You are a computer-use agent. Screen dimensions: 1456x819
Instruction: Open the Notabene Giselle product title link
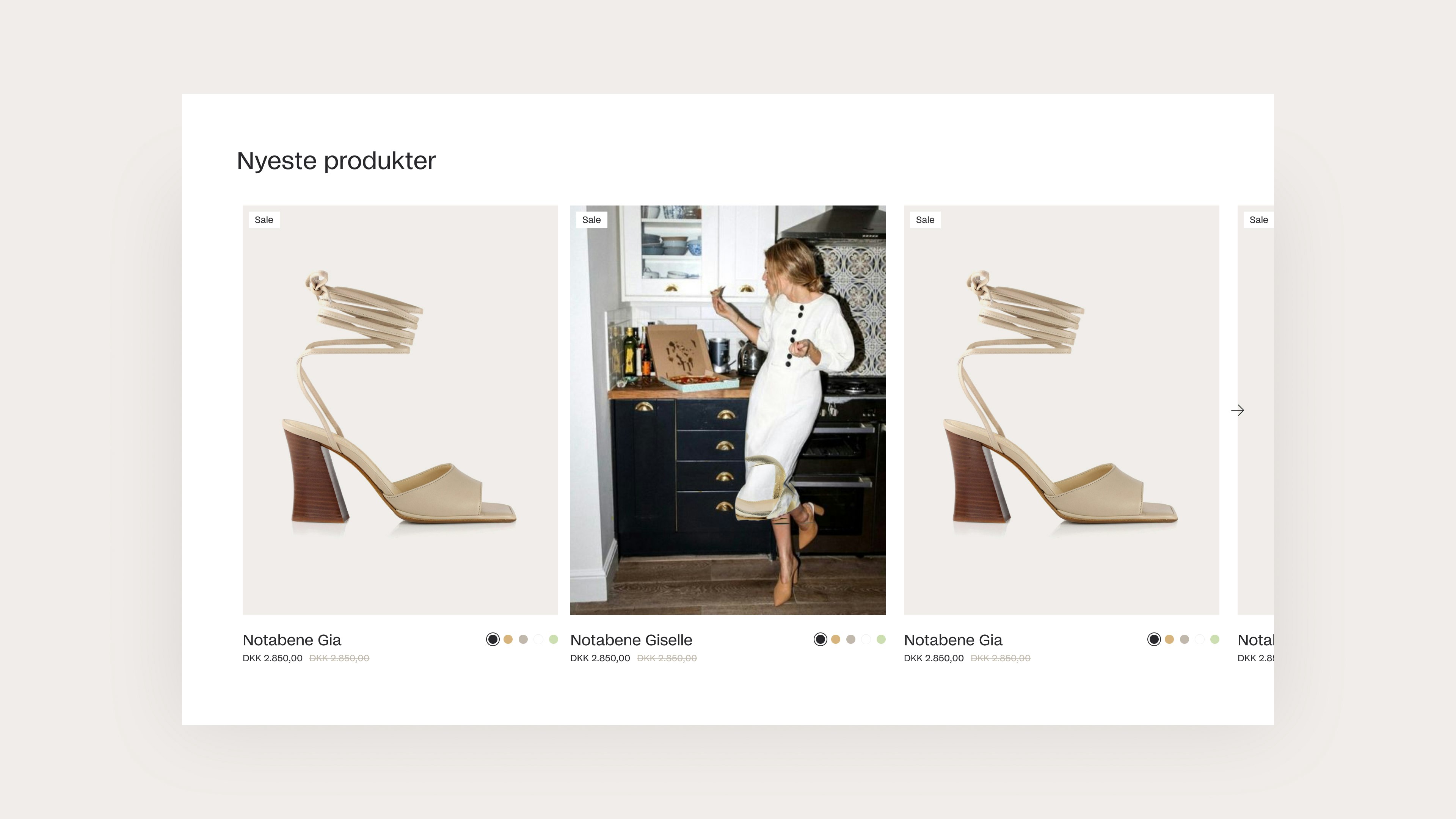631,640
